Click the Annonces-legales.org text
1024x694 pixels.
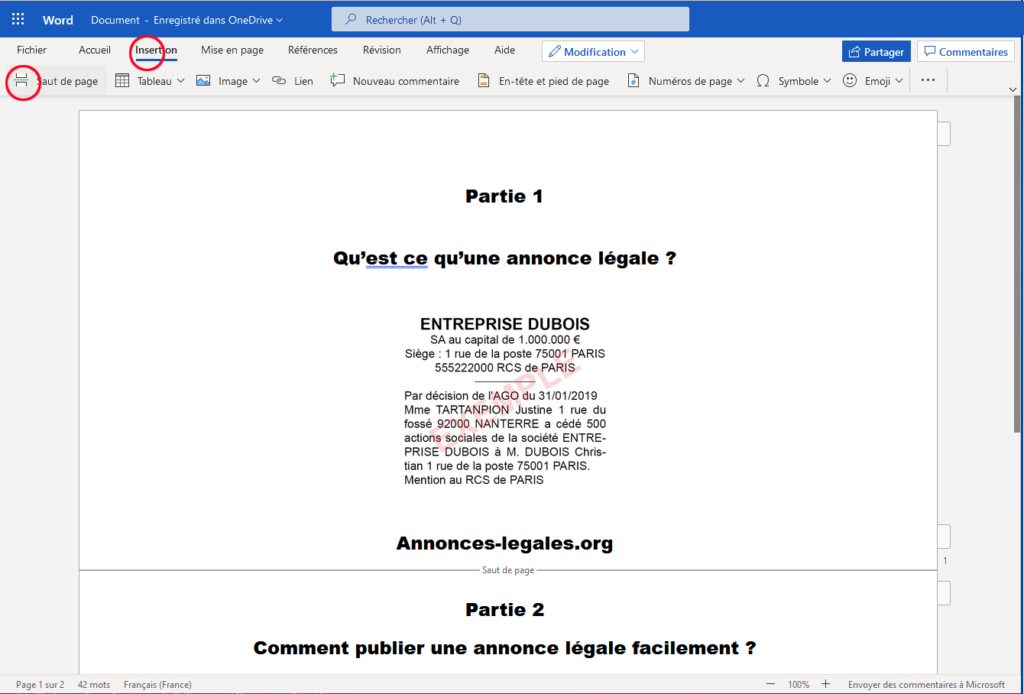pyautogui.click(x=504, y=543)
